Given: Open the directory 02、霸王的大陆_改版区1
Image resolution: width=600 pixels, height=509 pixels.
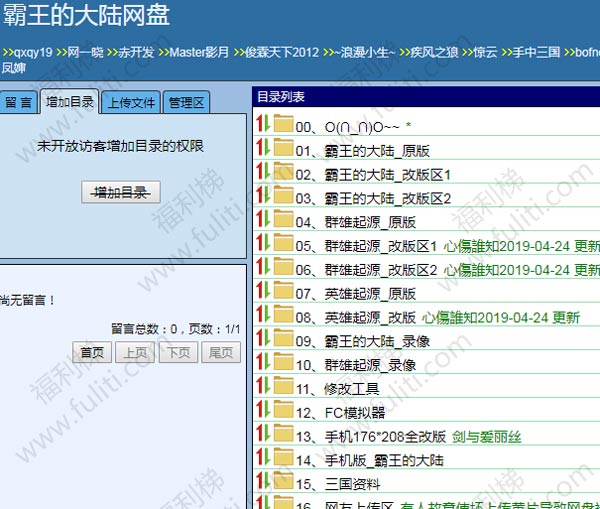Looking at the screenshot, I should coord(388,174).
